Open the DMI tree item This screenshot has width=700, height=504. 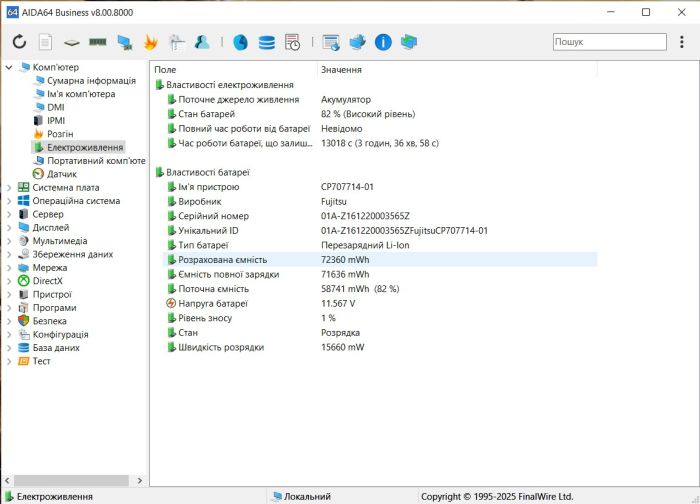pos(56,107)
